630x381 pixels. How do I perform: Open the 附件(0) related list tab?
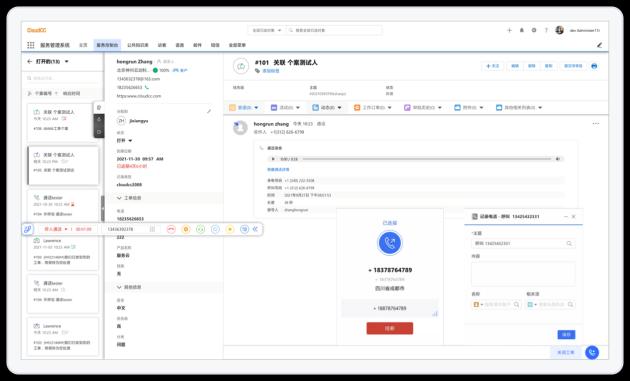click(468, 108)
